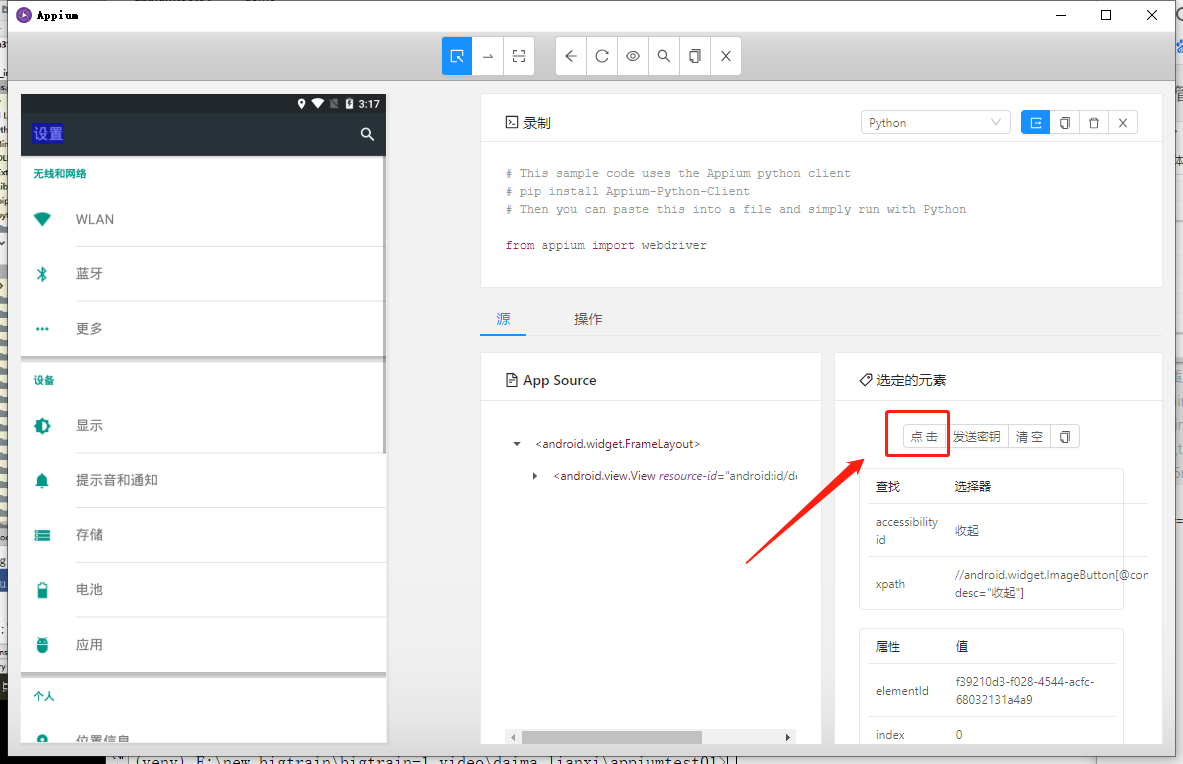Screen dimensions: 1183x764
Task: Switch to the 源 tab
Action: tap(503, 319)
